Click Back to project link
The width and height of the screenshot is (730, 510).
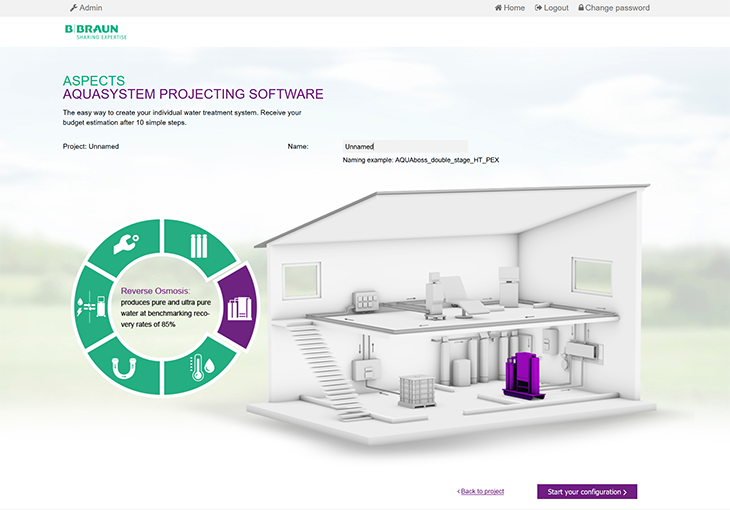click(x=481, y=491)
